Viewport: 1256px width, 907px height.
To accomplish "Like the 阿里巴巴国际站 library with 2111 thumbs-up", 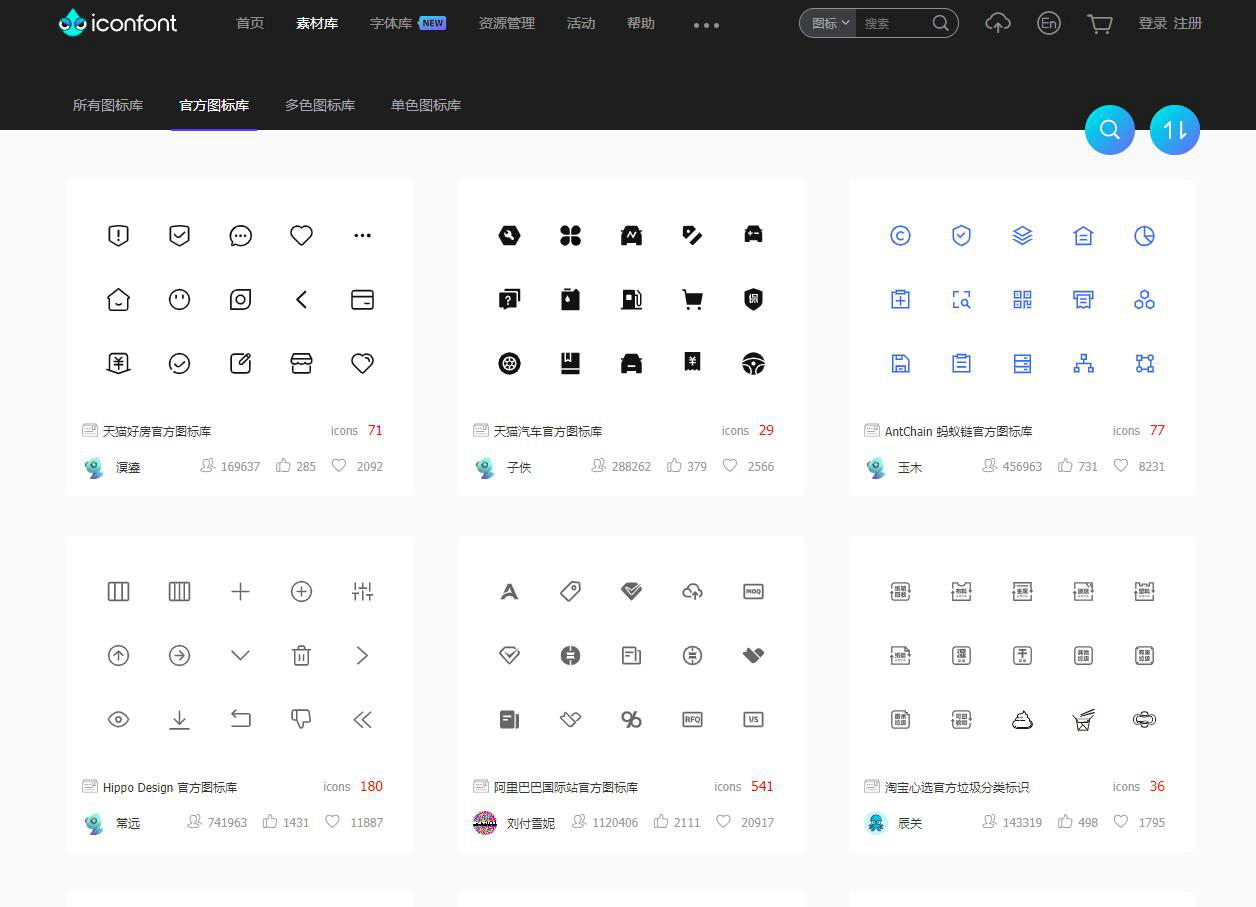I will pos(661,821).
